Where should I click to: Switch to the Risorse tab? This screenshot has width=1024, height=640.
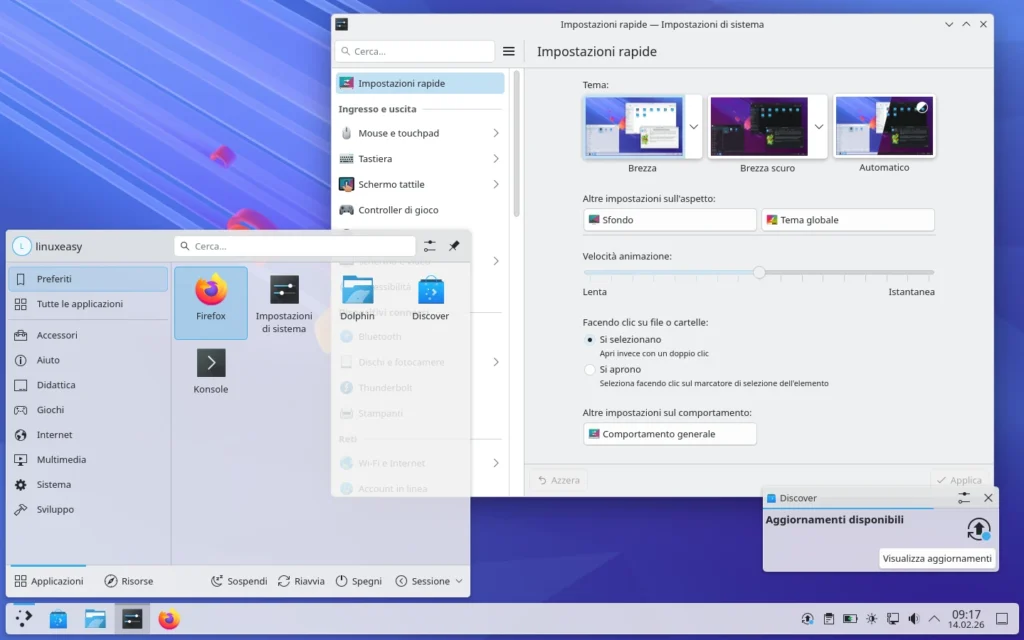132,580
